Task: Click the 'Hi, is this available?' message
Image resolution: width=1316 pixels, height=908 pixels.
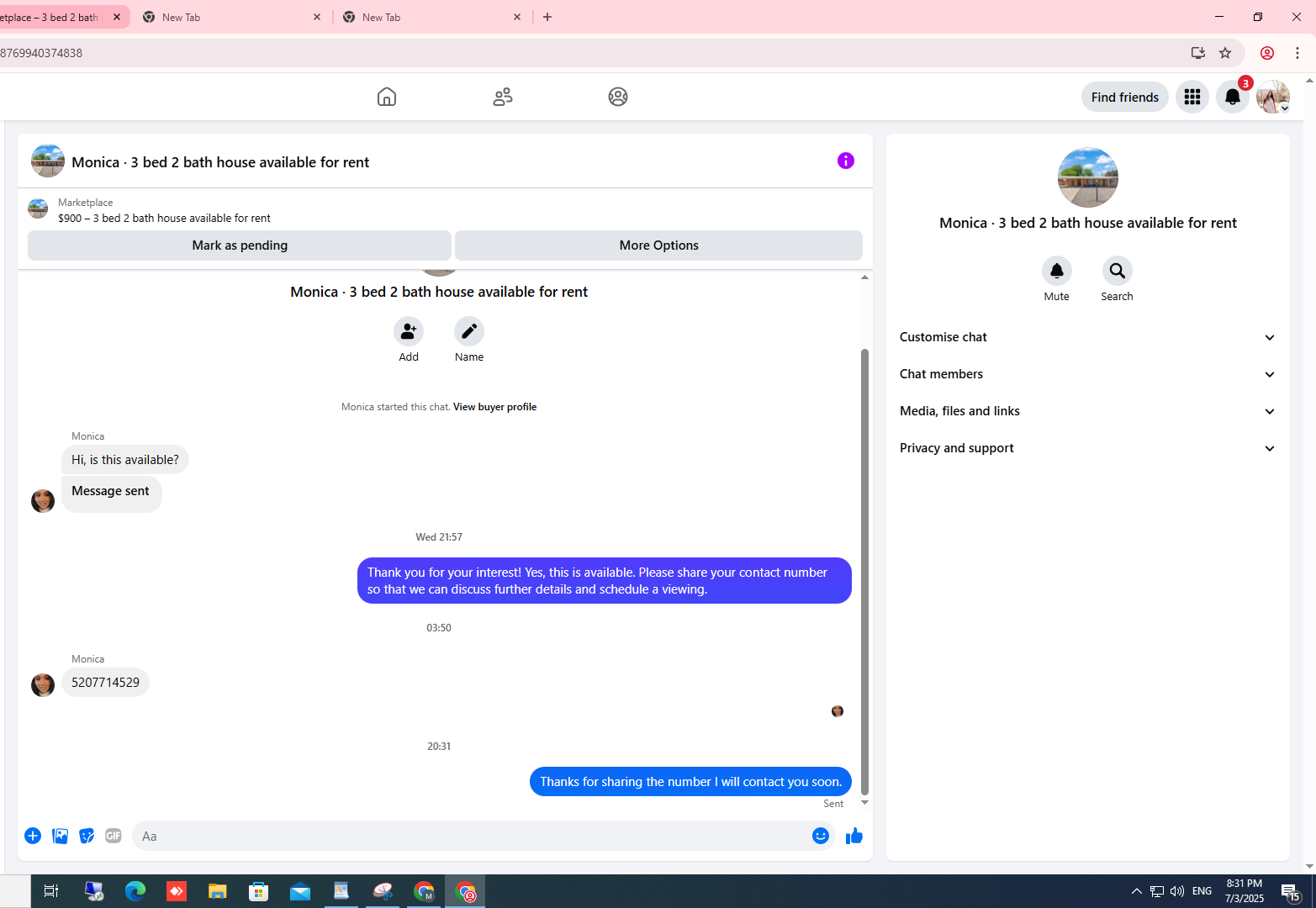Action: pyautogui.click(x=125, y=460)
